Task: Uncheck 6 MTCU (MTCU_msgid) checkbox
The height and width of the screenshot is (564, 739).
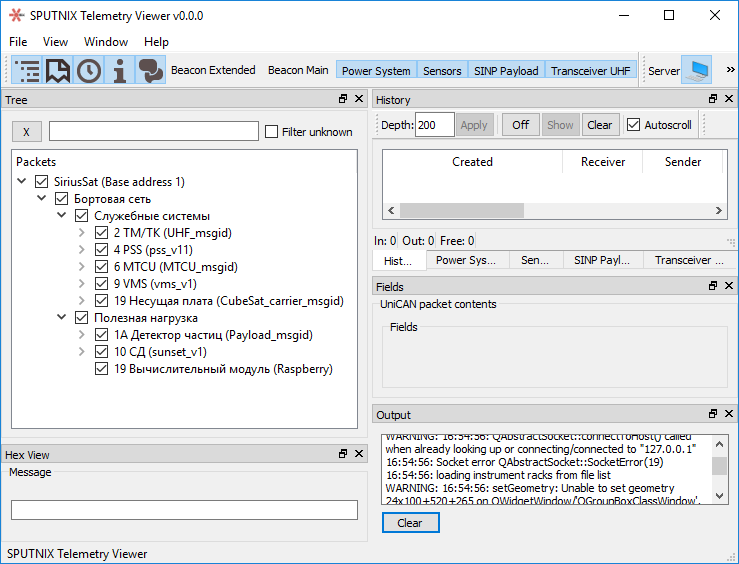Action: click(101, 267)
